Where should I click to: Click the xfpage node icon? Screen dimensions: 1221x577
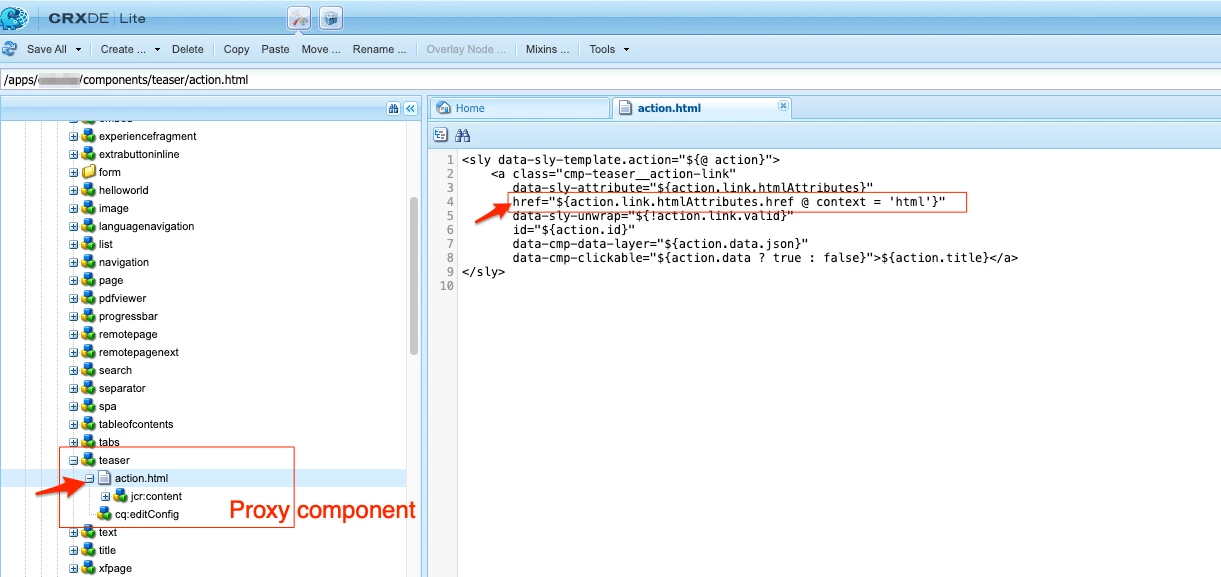tap(88, 568)
